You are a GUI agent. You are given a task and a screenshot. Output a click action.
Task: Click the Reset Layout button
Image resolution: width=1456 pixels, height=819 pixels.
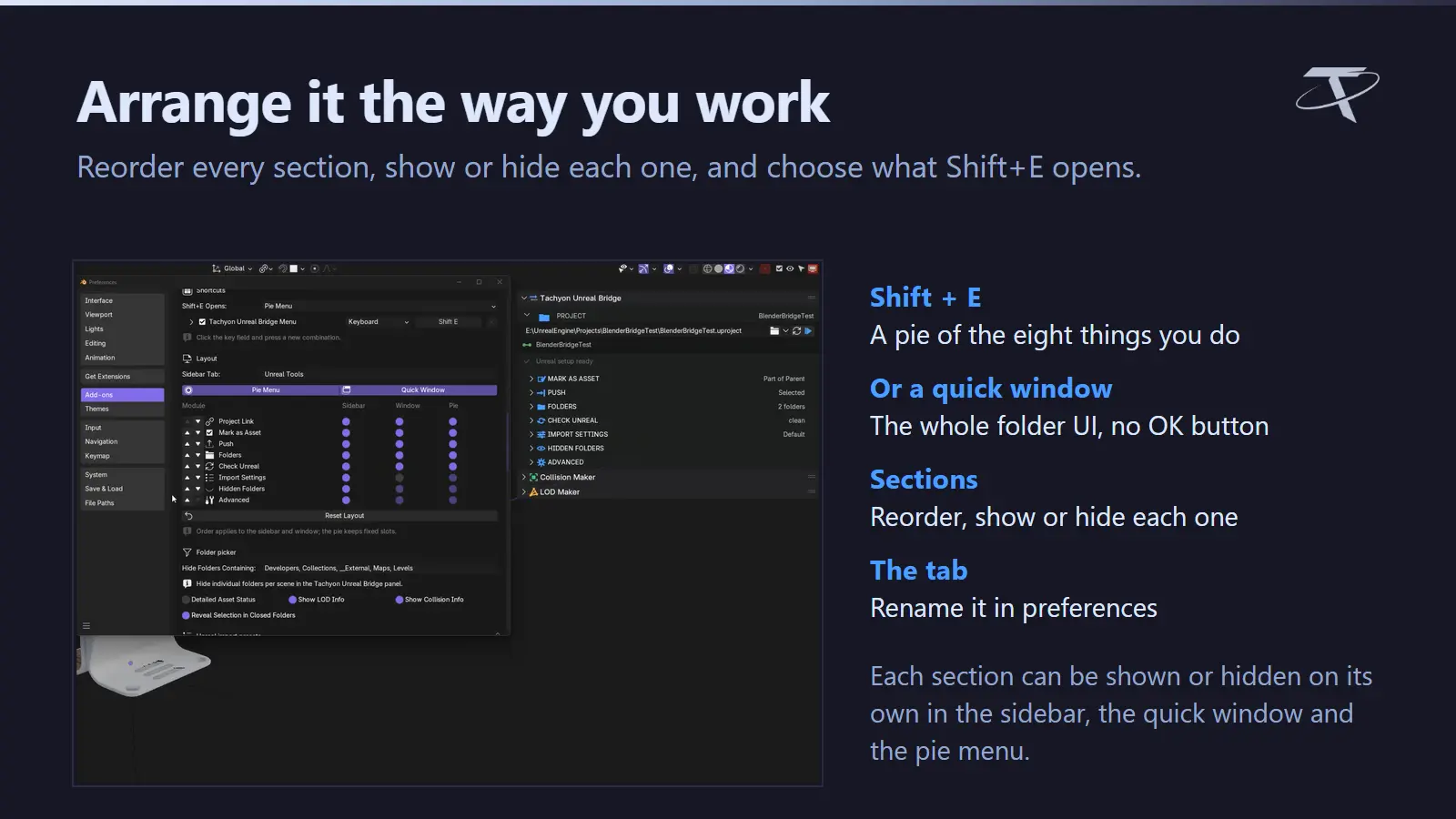(340, 516)
